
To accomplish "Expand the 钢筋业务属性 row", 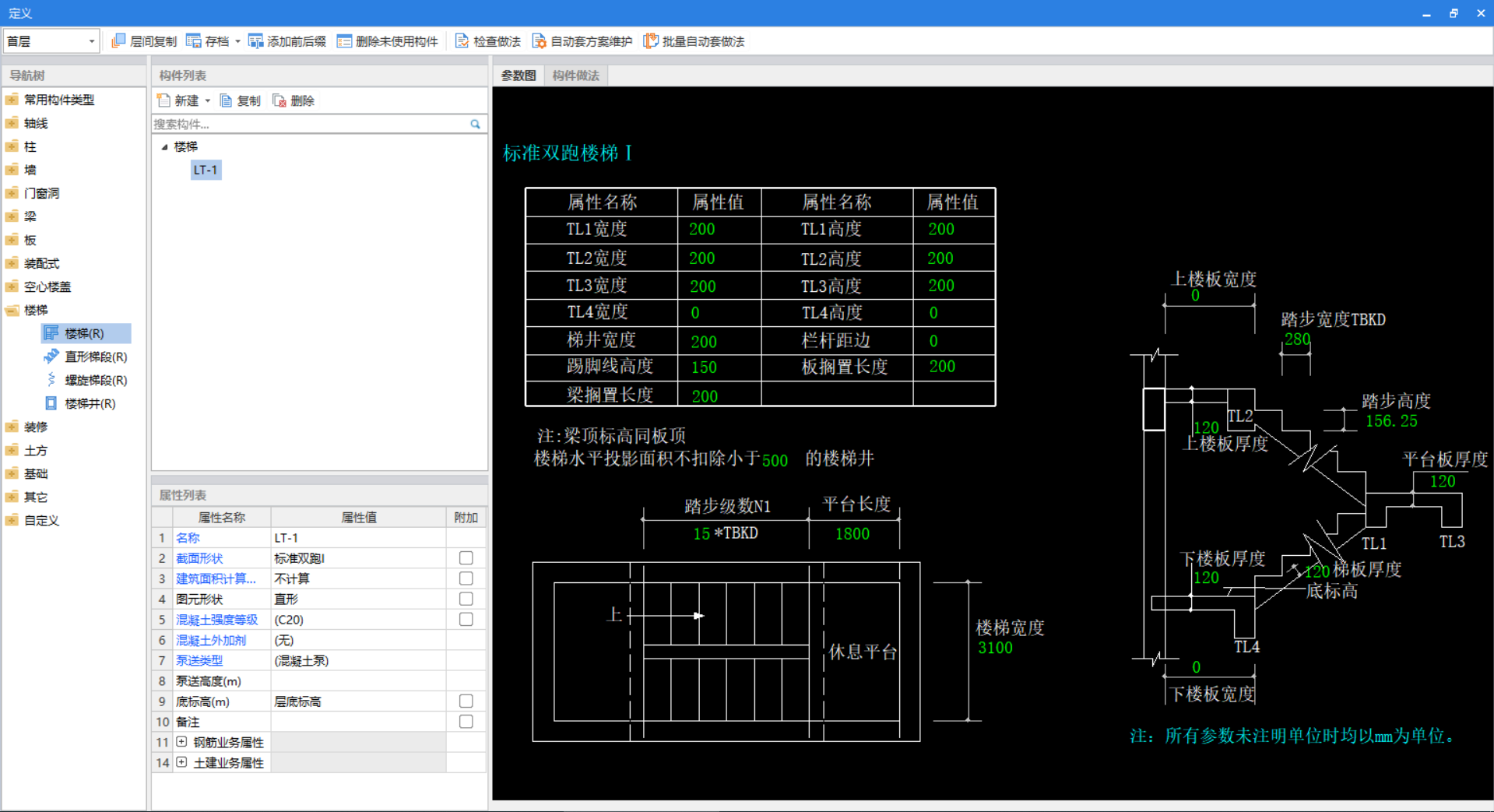I will click(x=181, y=742).
